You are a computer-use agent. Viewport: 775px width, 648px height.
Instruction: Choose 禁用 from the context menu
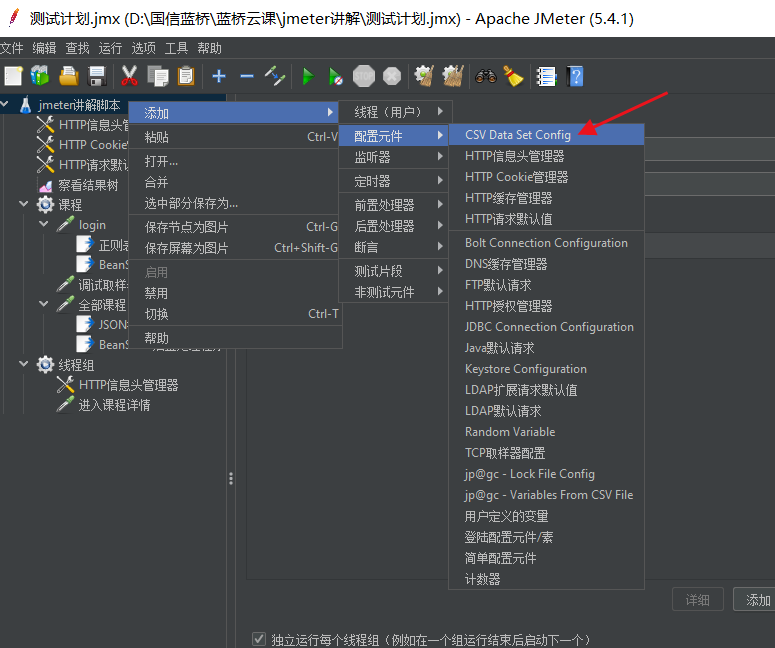pyautogui.click(x=234, y=293)
